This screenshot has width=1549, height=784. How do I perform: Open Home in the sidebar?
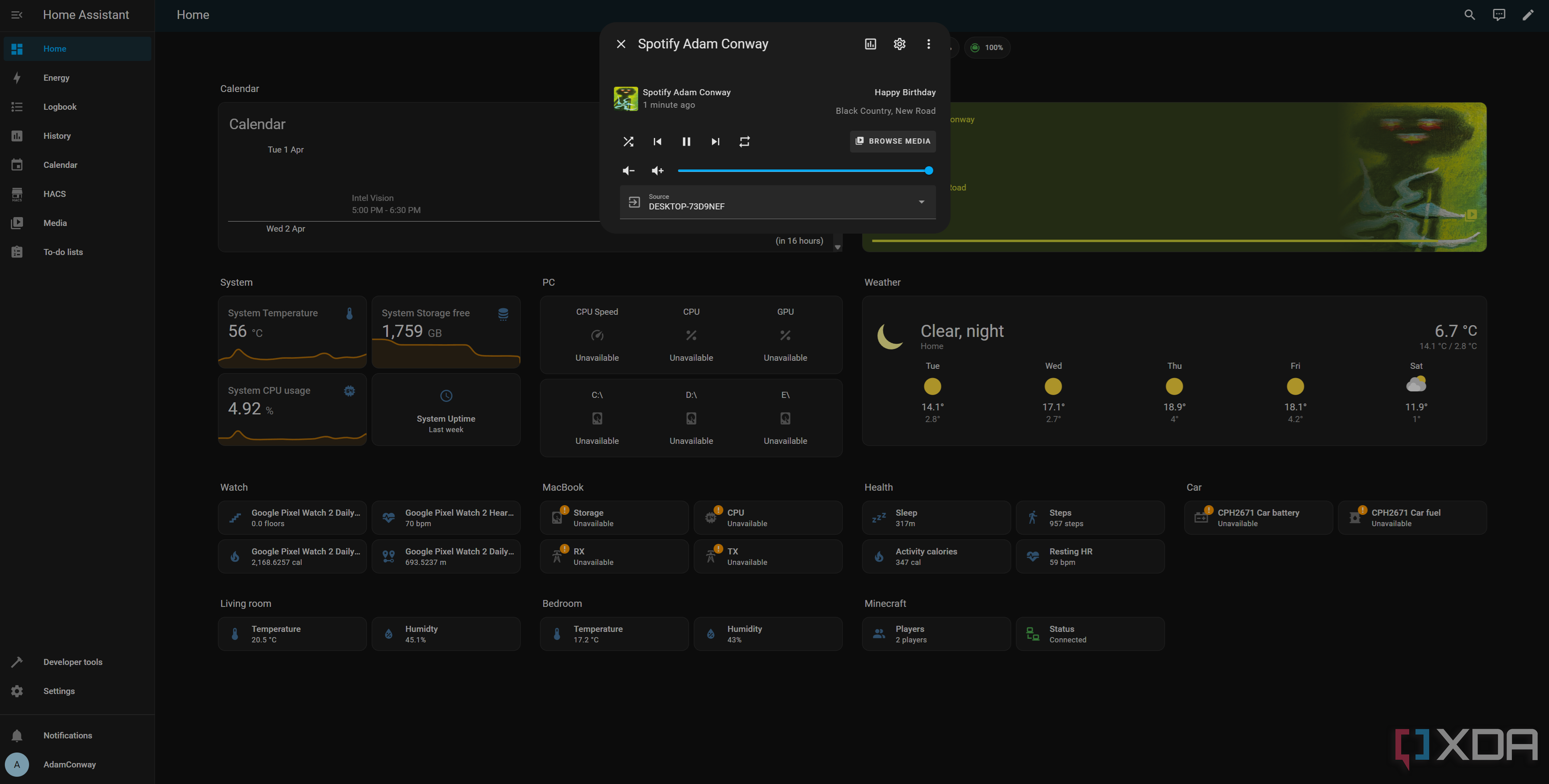[x=77, y=49]
